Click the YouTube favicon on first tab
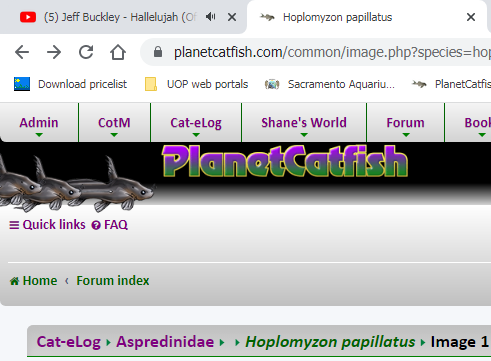Screen dimensions: 491x361 pyautogui.click(x=28, y=17)
